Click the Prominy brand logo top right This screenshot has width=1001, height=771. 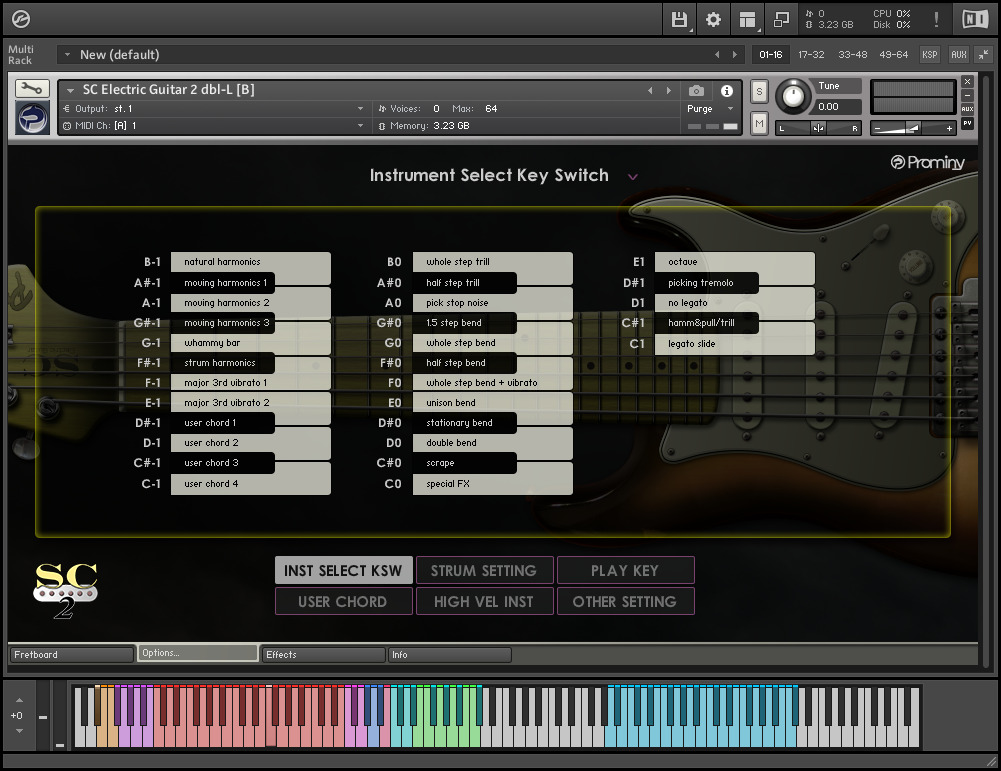(x=928, y=163)
